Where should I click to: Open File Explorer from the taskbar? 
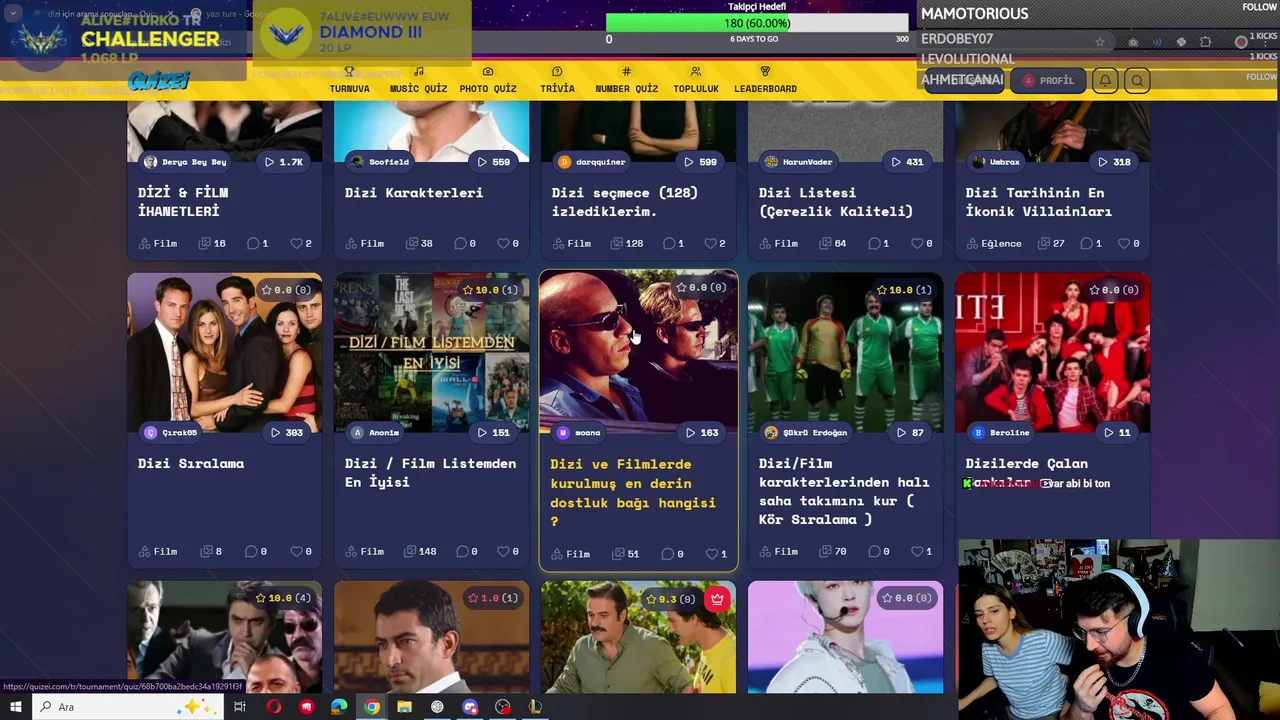click(404, 707)
